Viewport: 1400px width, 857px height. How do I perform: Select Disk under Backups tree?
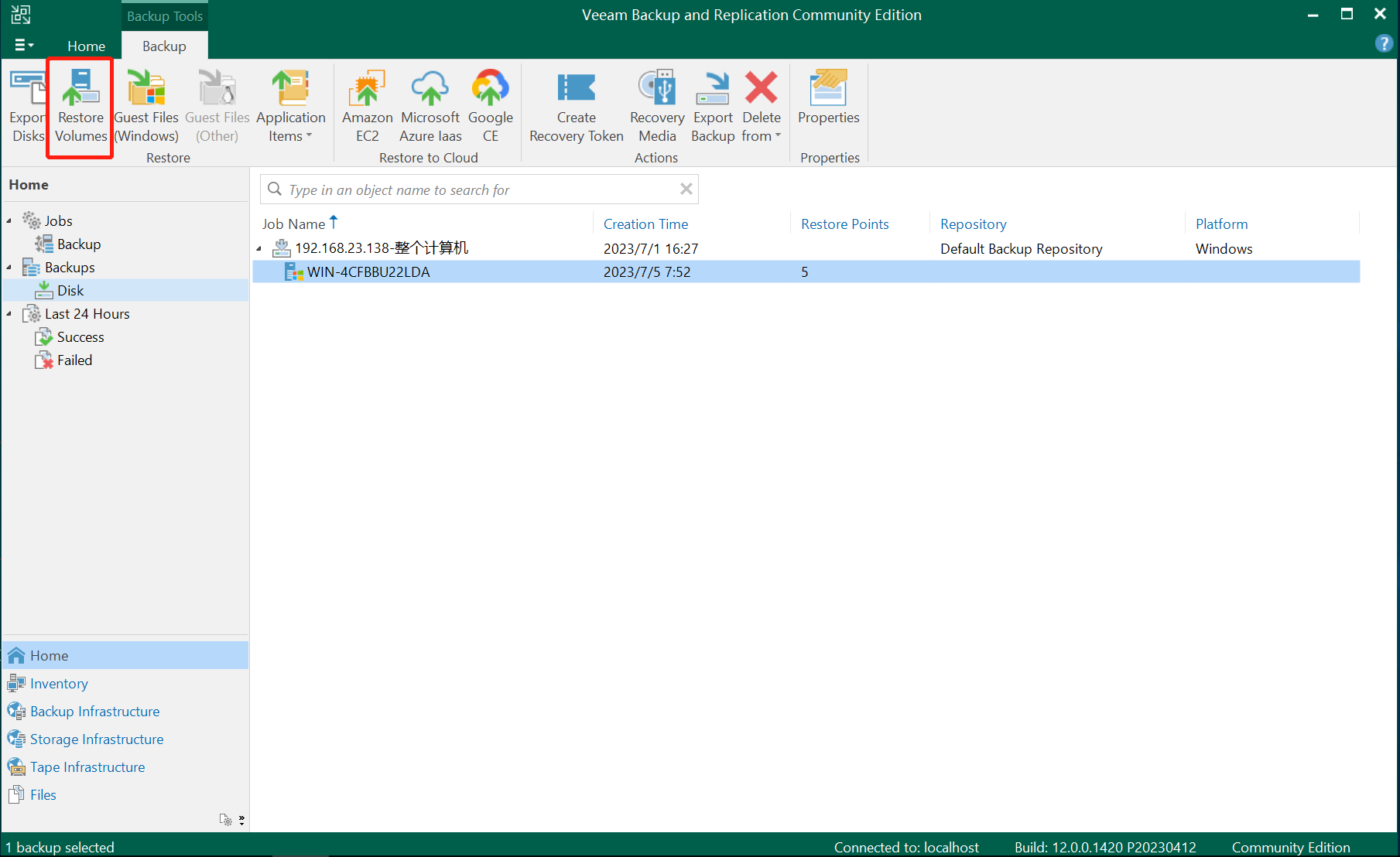click(70, 290)
